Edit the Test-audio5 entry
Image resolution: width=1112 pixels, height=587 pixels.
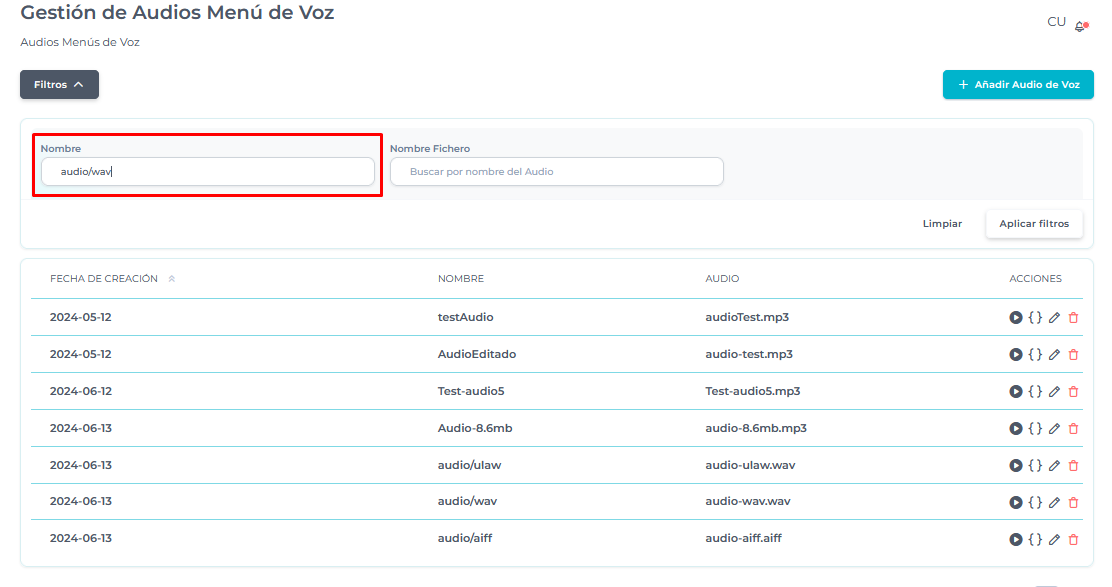1054,391
